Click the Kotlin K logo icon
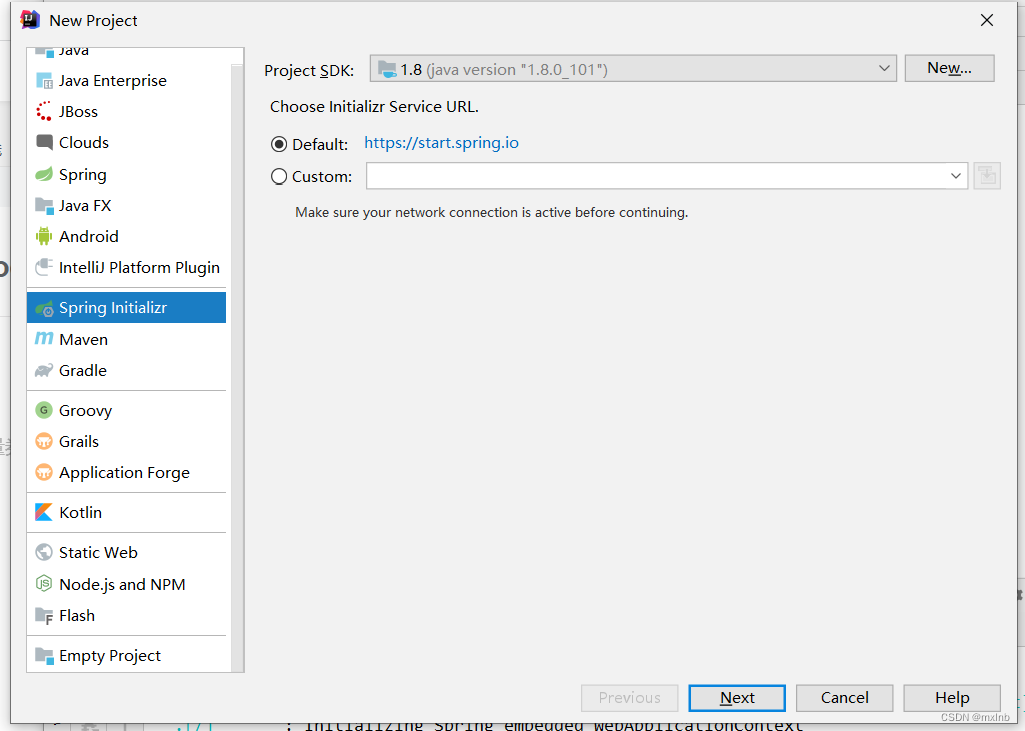 [44, 512]
